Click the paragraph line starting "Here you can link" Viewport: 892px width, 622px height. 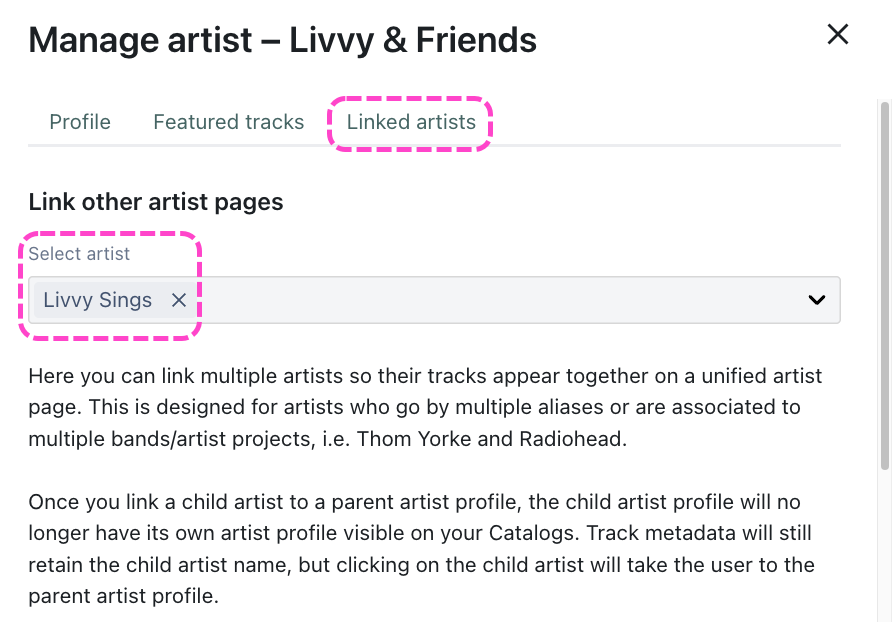click(x=425, y=377)
